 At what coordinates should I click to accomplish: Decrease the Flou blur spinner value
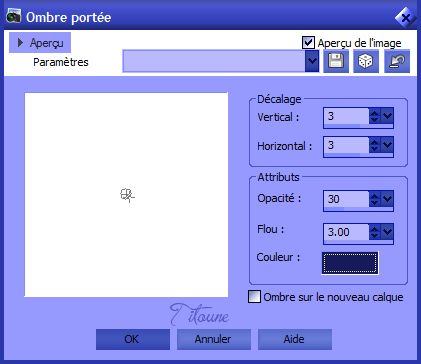pos(375,235)
